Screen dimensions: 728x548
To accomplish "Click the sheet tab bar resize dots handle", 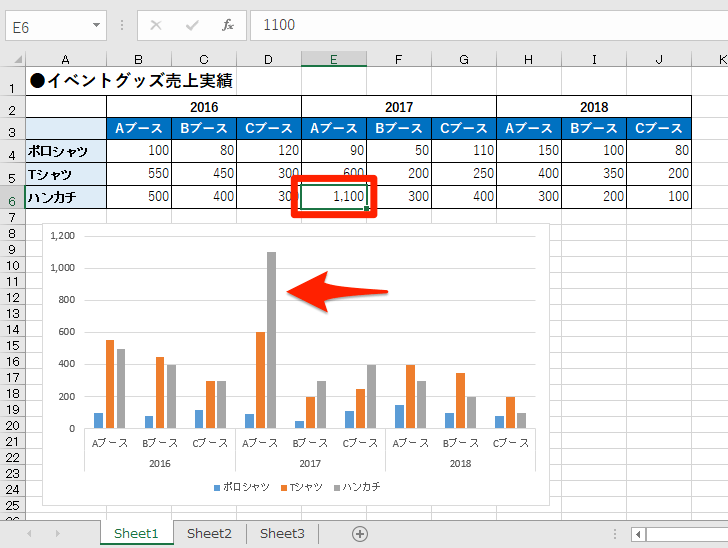I will [615, 534].
